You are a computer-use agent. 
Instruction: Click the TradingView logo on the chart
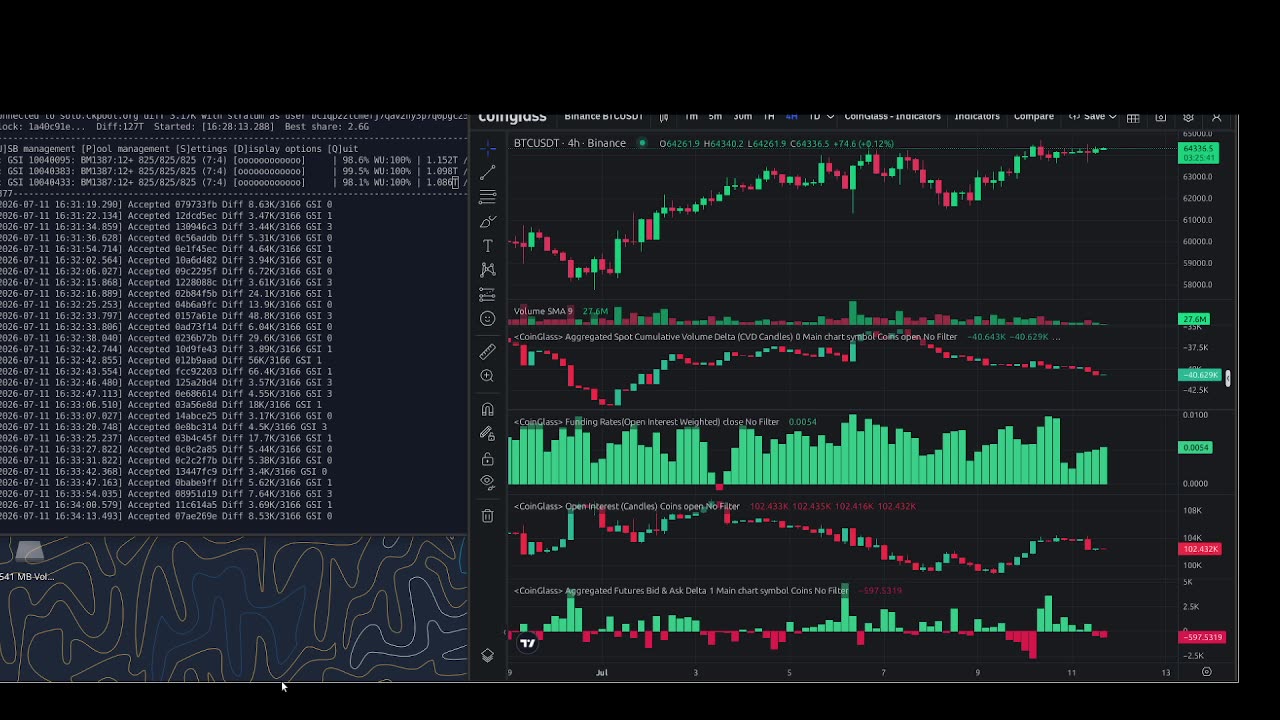[x=527, y=643]
